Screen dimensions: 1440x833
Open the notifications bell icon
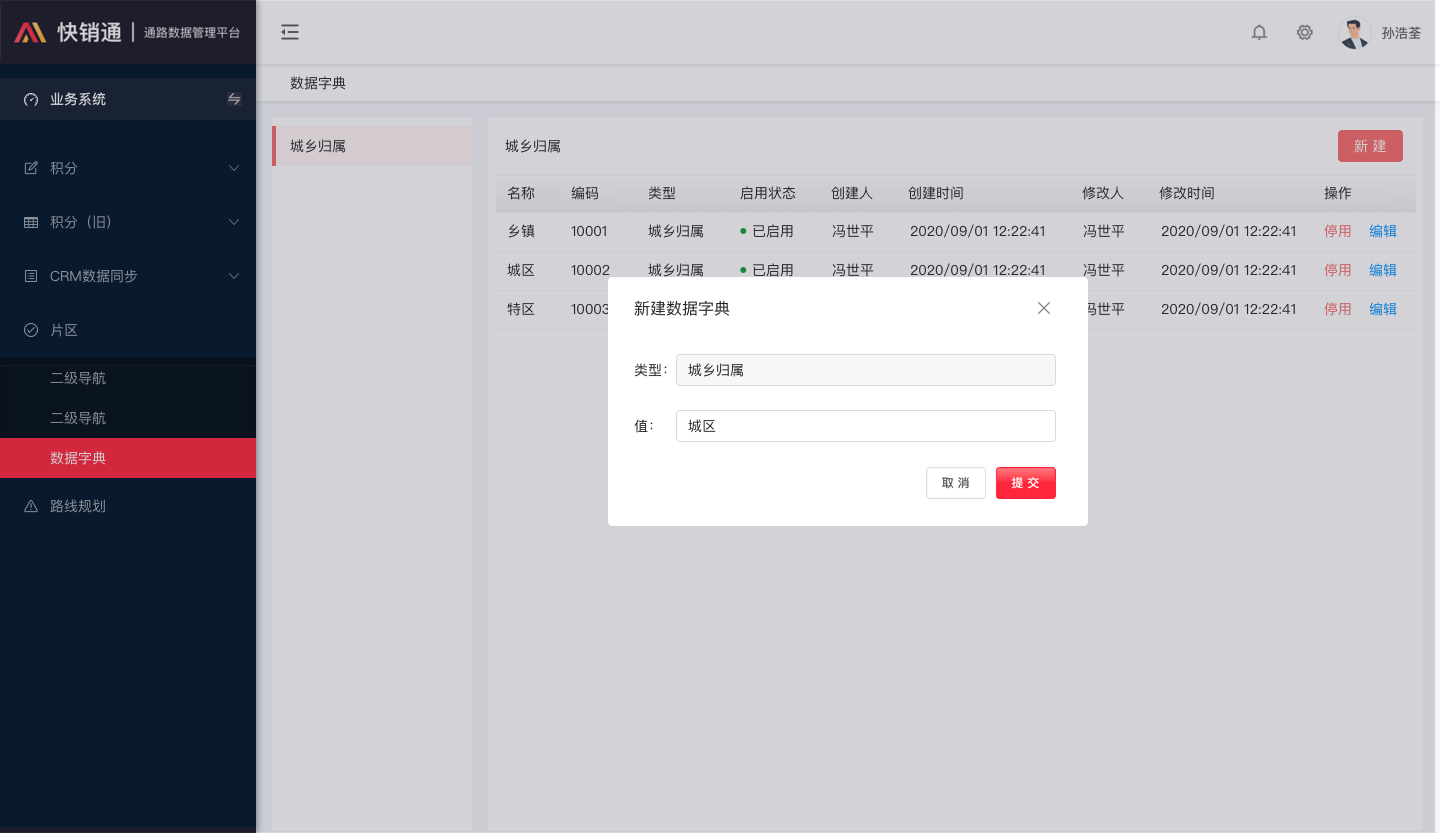[x=1259, y=32]
